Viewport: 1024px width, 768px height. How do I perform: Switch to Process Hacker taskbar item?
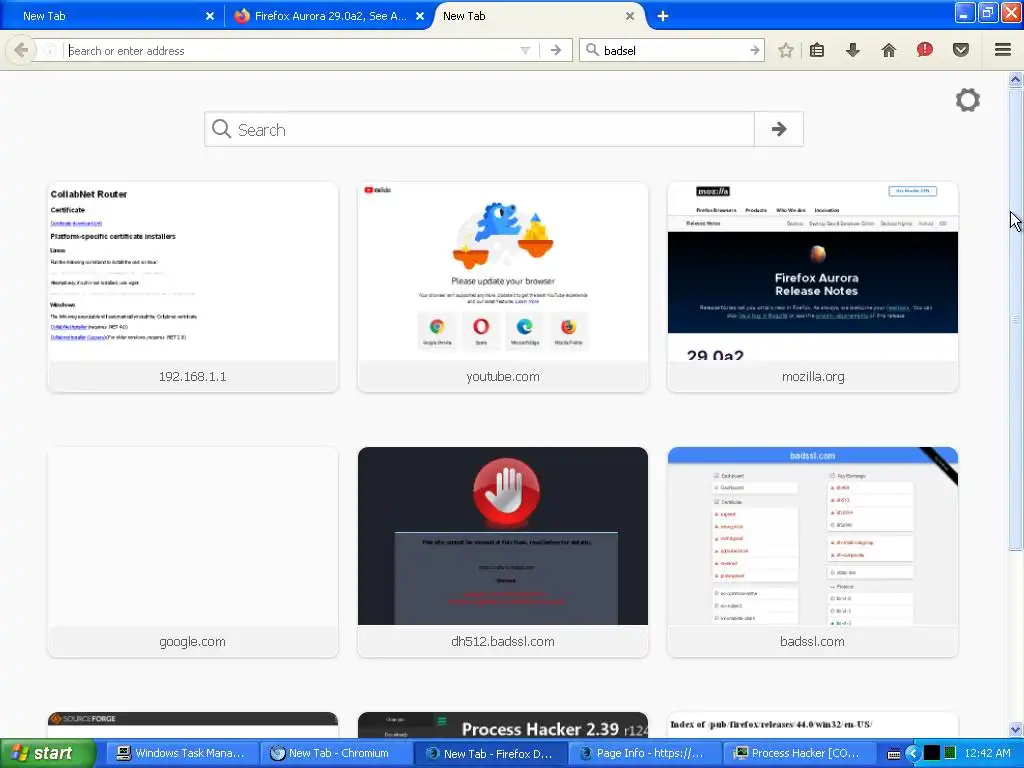pos(800,753)
